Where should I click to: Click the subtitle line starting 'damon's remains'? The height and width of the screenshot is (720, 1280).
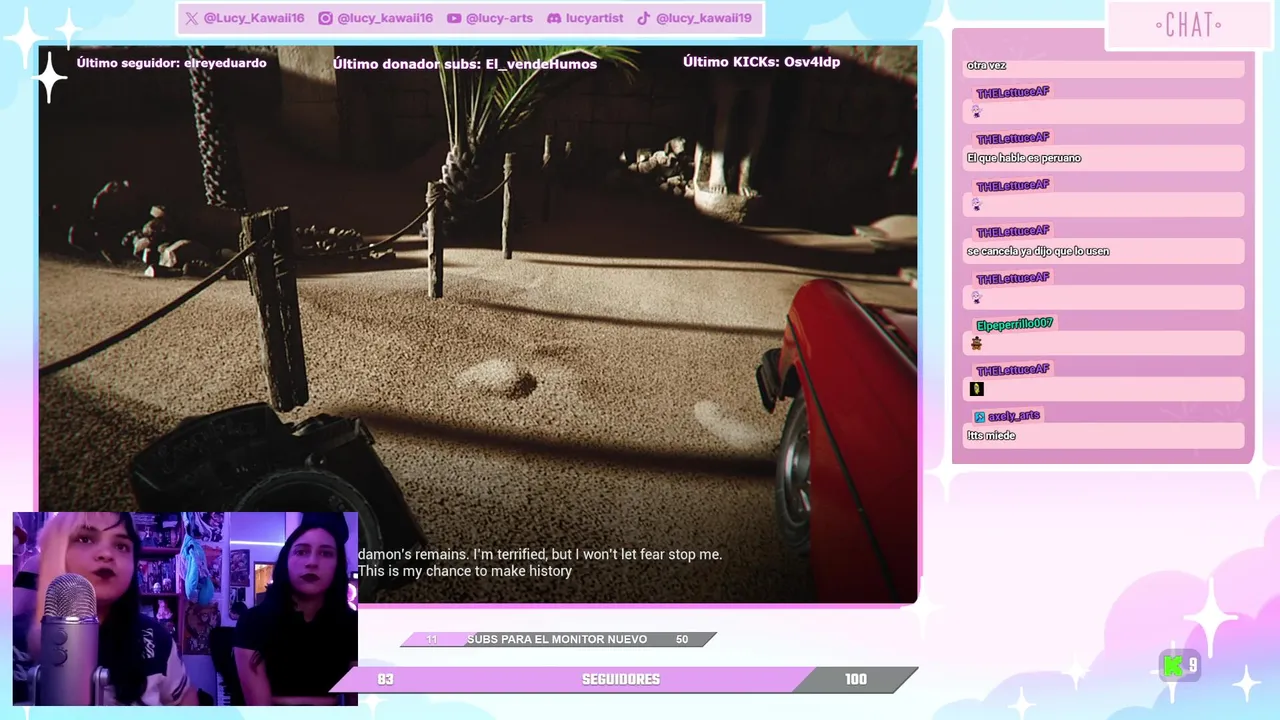540,554
